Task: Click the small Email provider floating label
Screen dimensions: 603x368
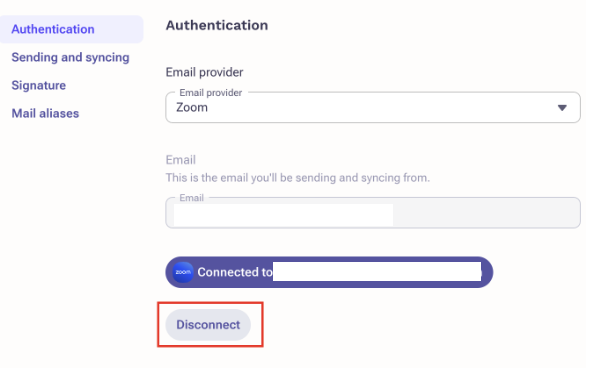Action: pos(210,93)
